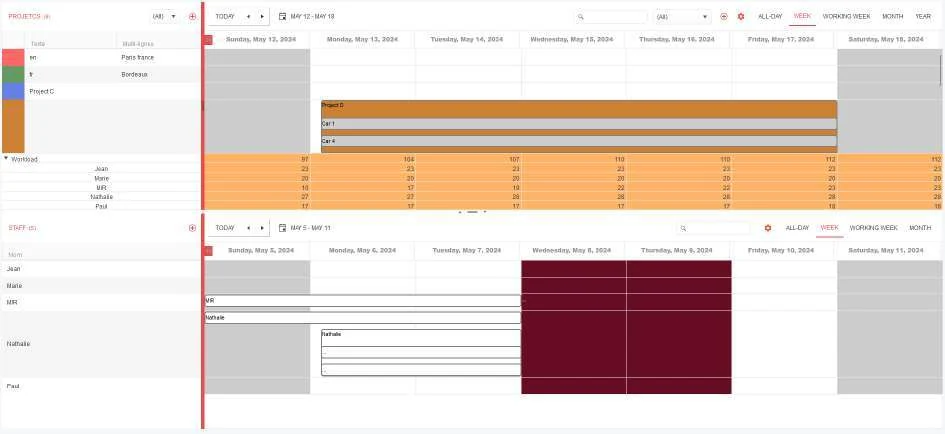Viewport: 945px width, 434px height.
Task: Click 'Marie' under Workload
Action: [101, 178]
